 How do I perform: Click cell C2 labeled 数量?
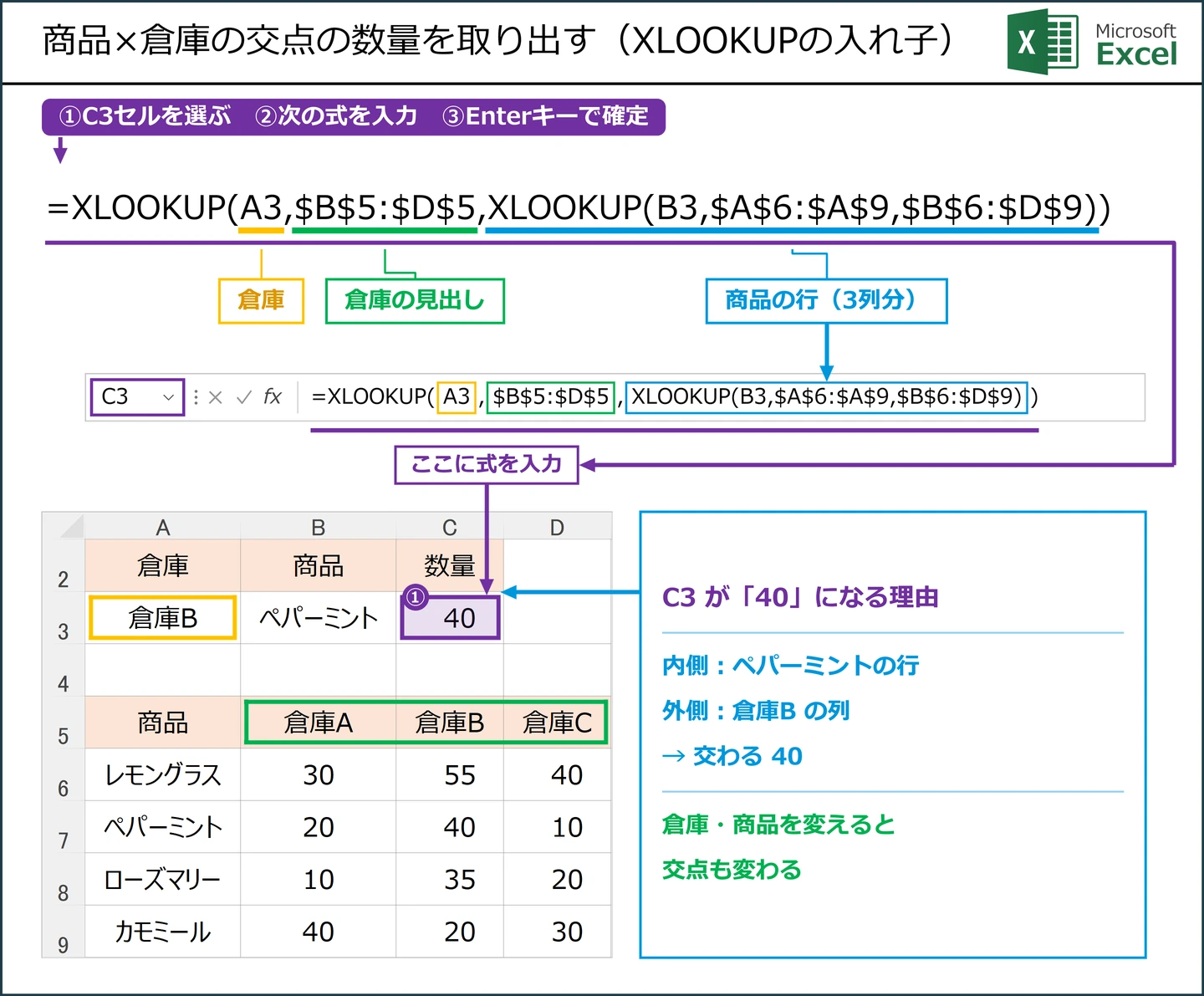coord(450,566)
